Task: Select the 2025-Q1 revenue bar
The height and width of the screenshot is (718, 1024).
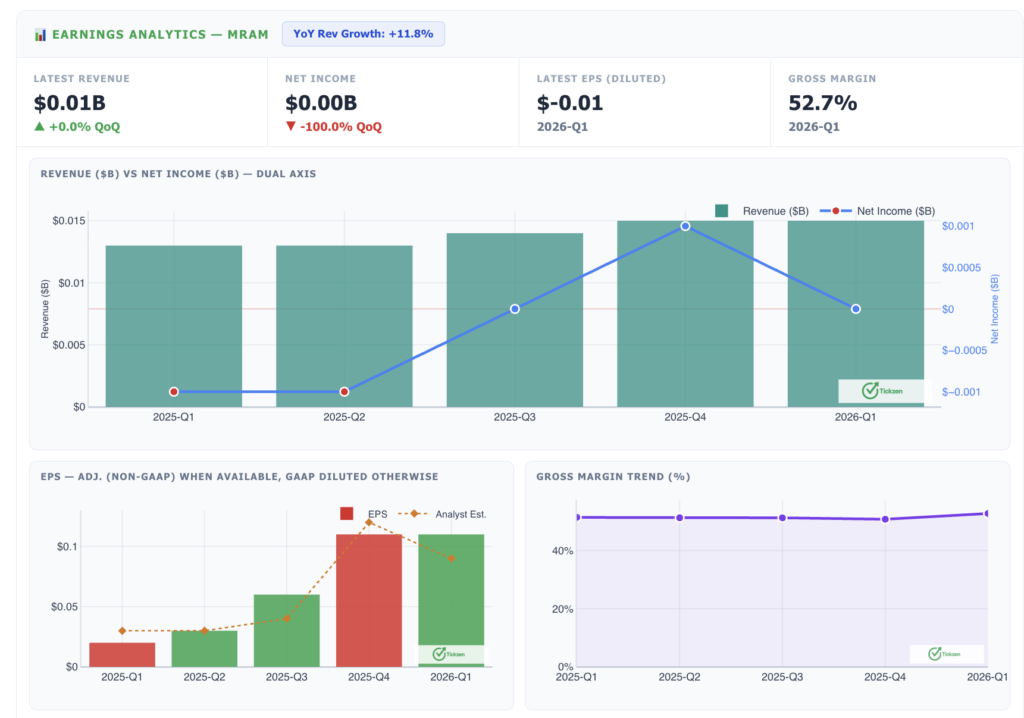Action: click(174, 326)
